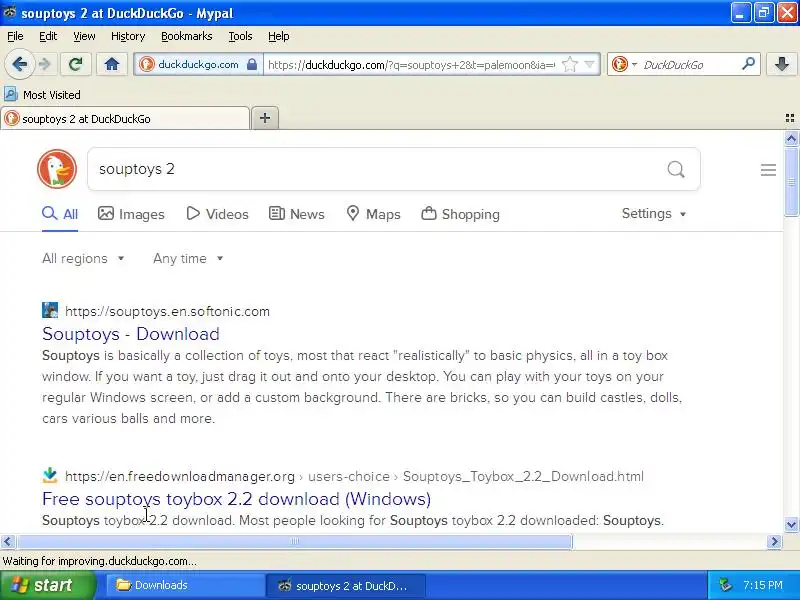This screenshot has width=800, height=600.
Task: Open the View menu
Action: pyautogui.click(x=84, y=36)
